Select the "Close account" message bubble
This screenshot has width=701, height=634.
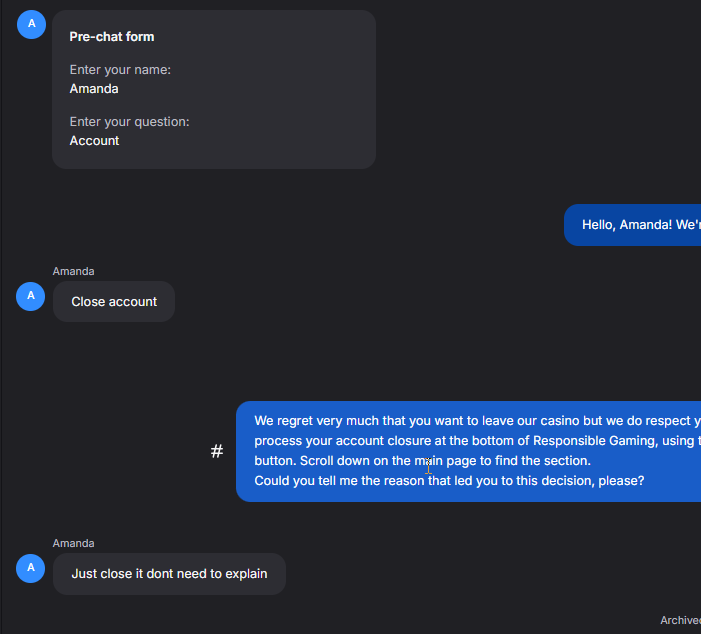tap(114, 302)
